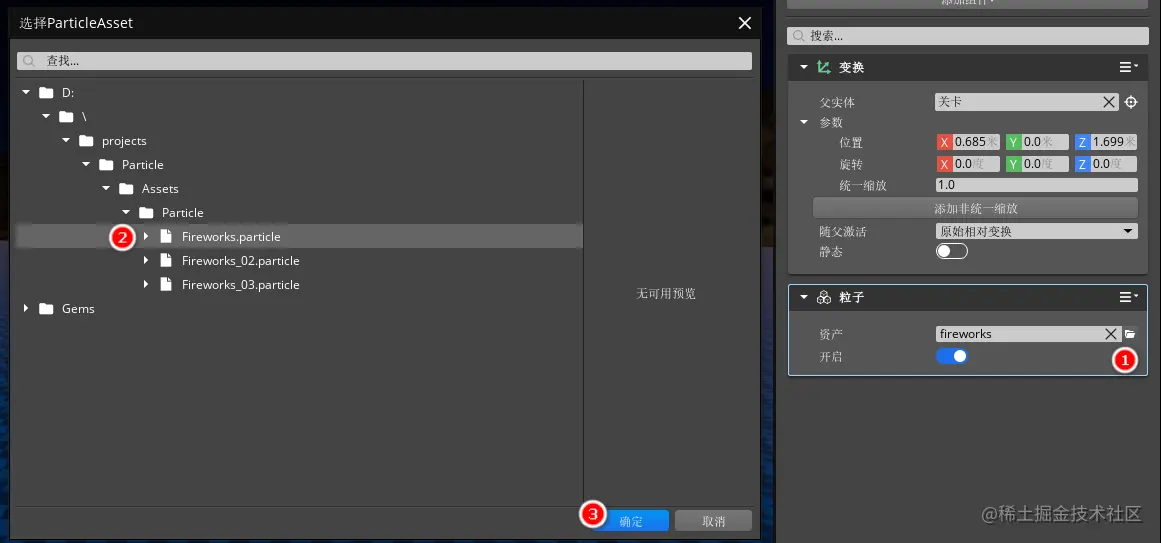This screenshot has height=543, width=1161.
Task: Cancel with the 取消 button
Action: 713,522
